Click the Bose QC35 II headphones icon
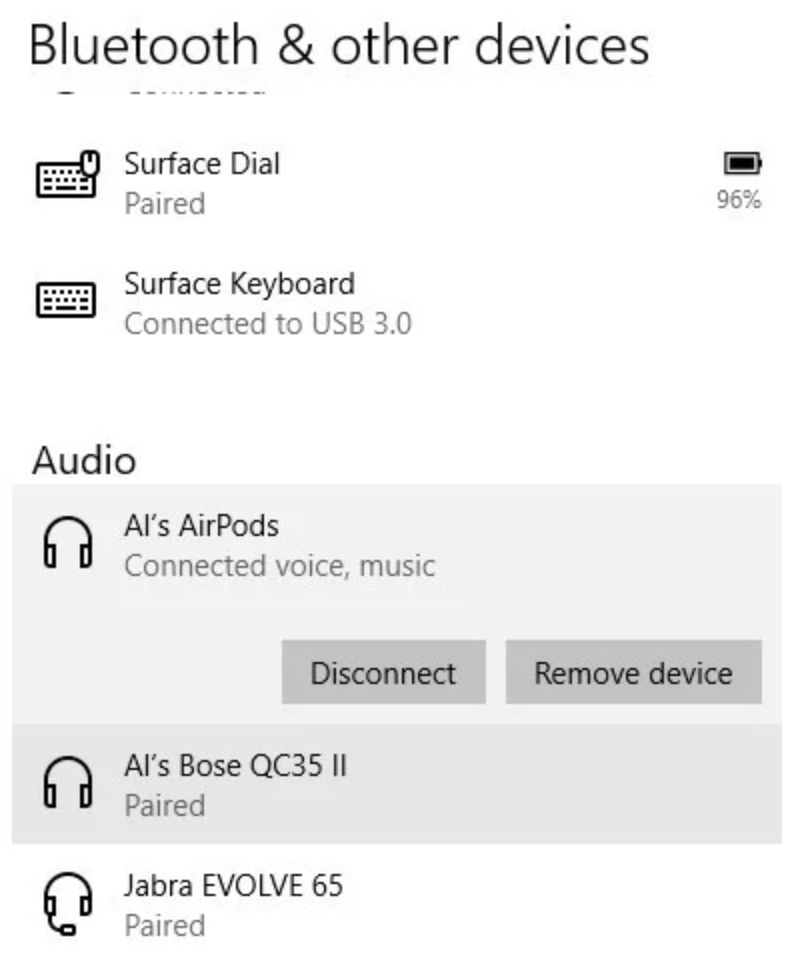 tap(67, 784)
